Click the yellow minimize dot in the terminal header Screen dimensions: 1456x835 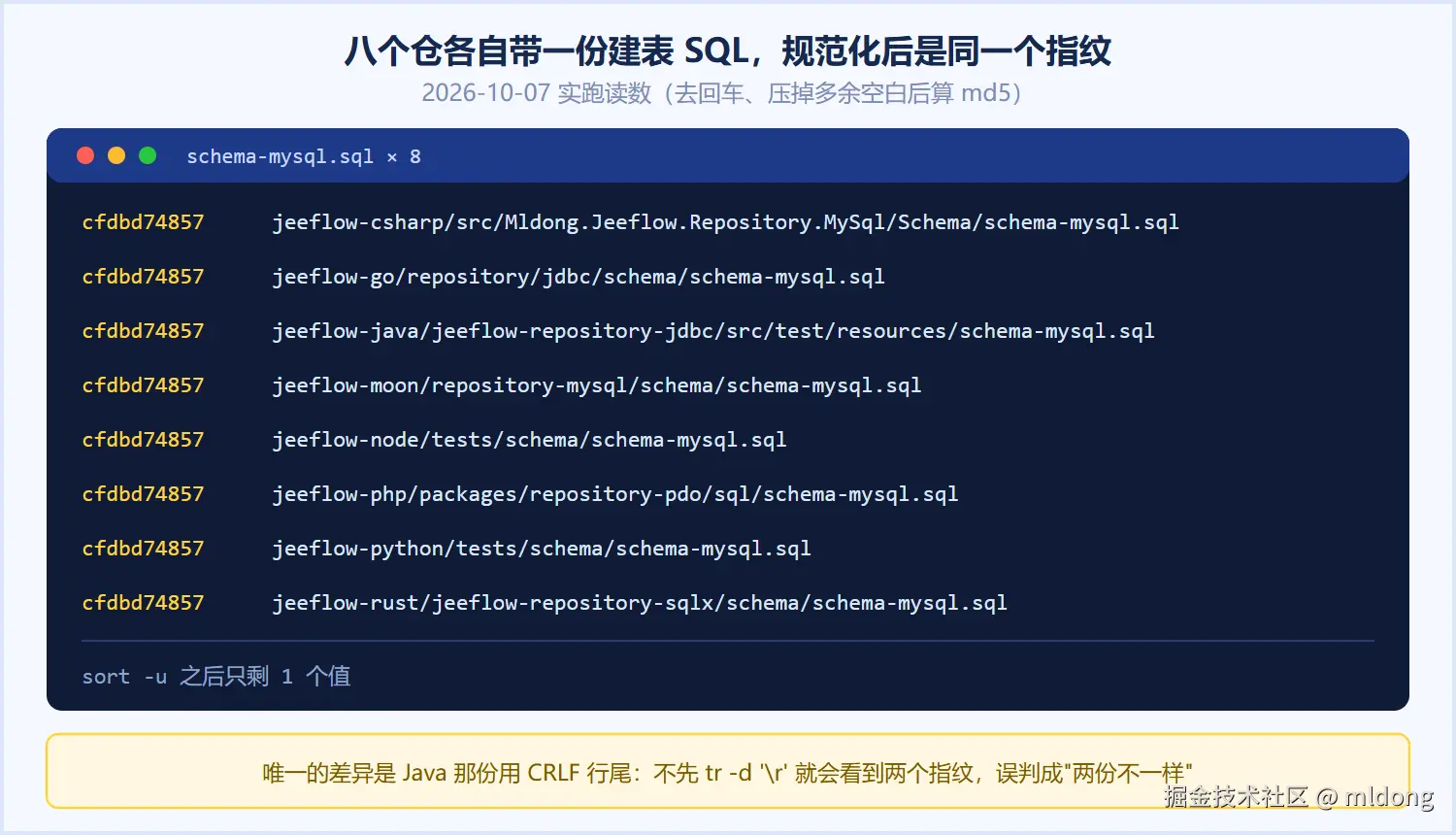coord(116,155)
